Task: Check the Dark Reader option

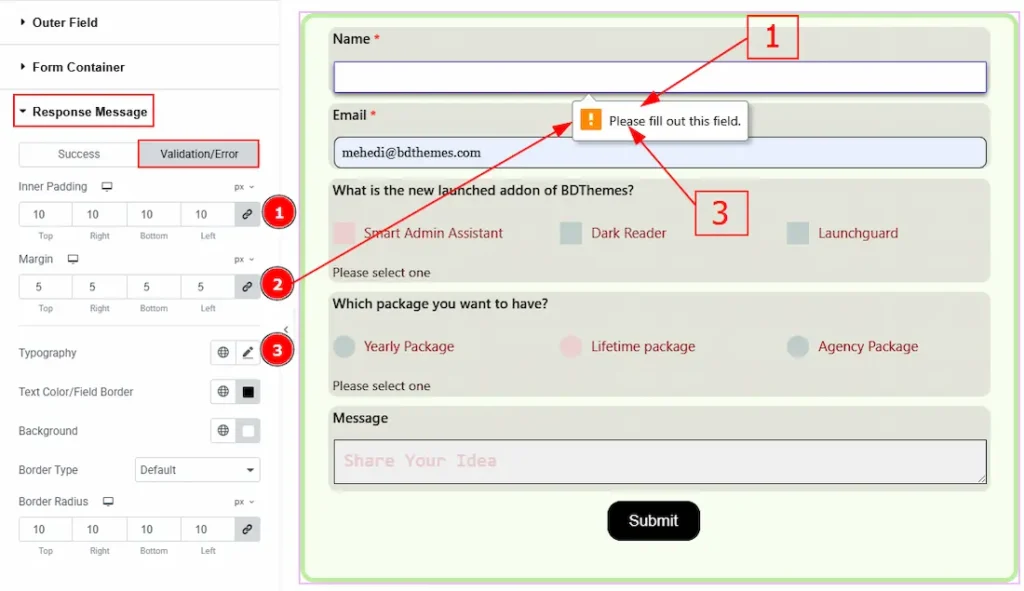Action: [571, 233]
